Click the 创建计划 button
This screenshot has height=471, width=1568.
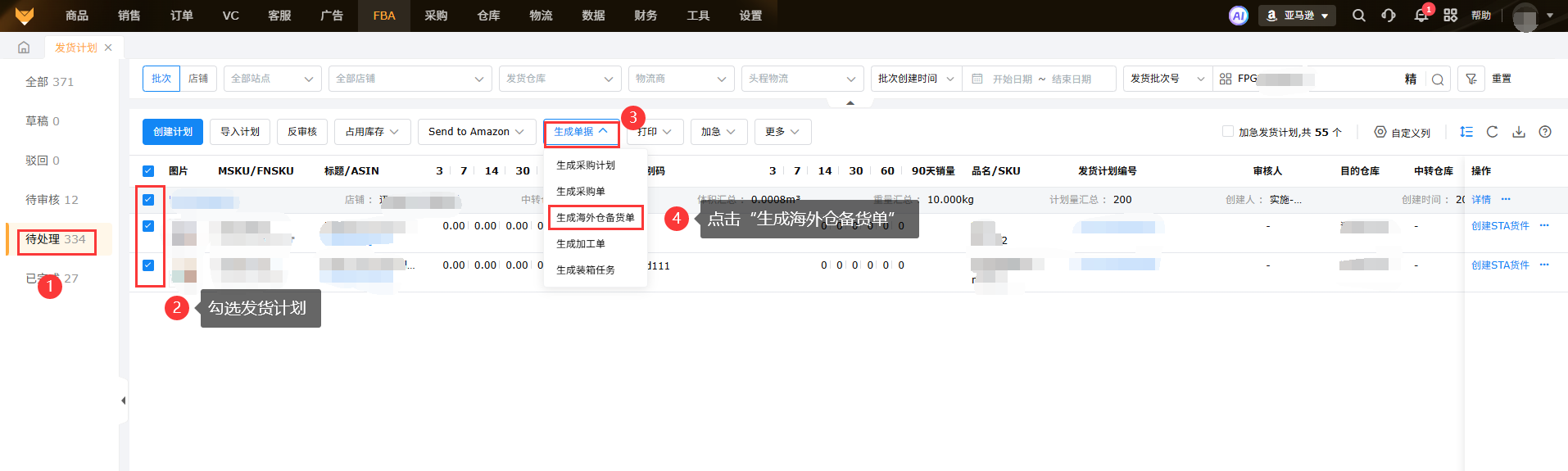point(173,132)
